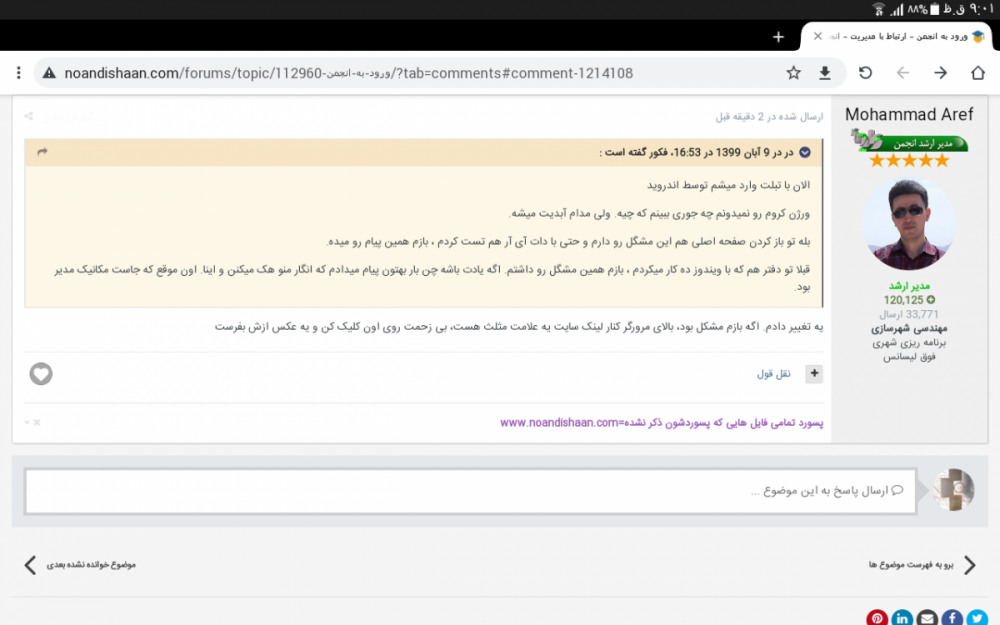Share the post via the Twitter icon
The image size is (1000, 625).
tap(977, 617)
